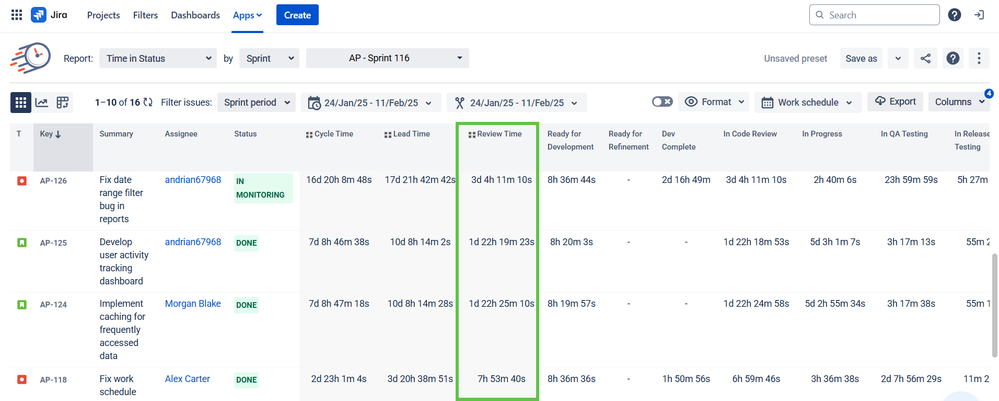Open issue key AP-118

[53, 379]
